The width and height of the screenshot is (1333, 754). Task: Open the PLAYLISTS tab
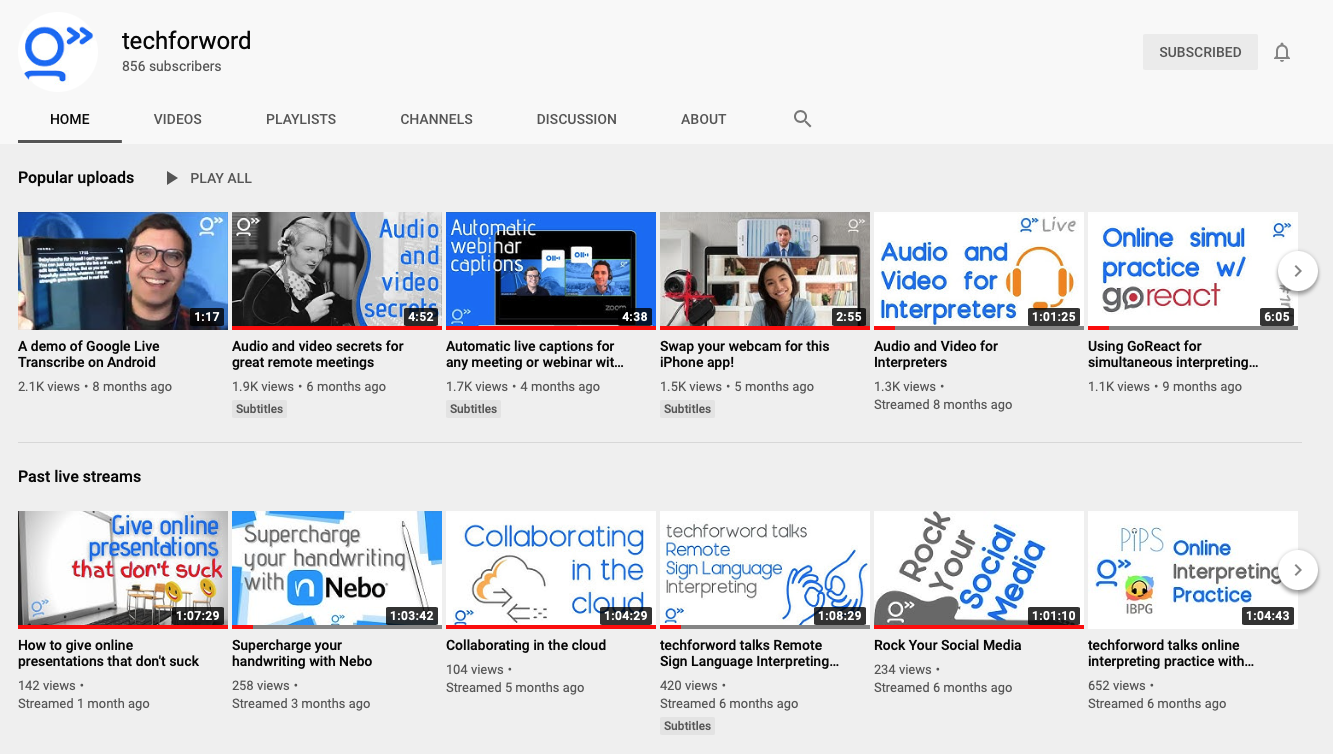pyautogui.click(x=301, y=119)
